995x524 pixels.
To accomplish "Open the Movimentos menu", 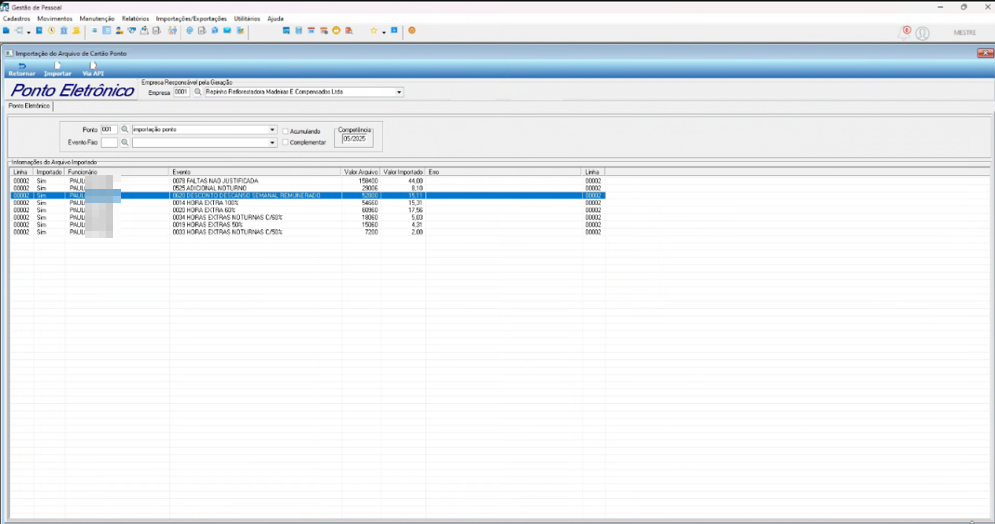I will [x=55, y=19].
